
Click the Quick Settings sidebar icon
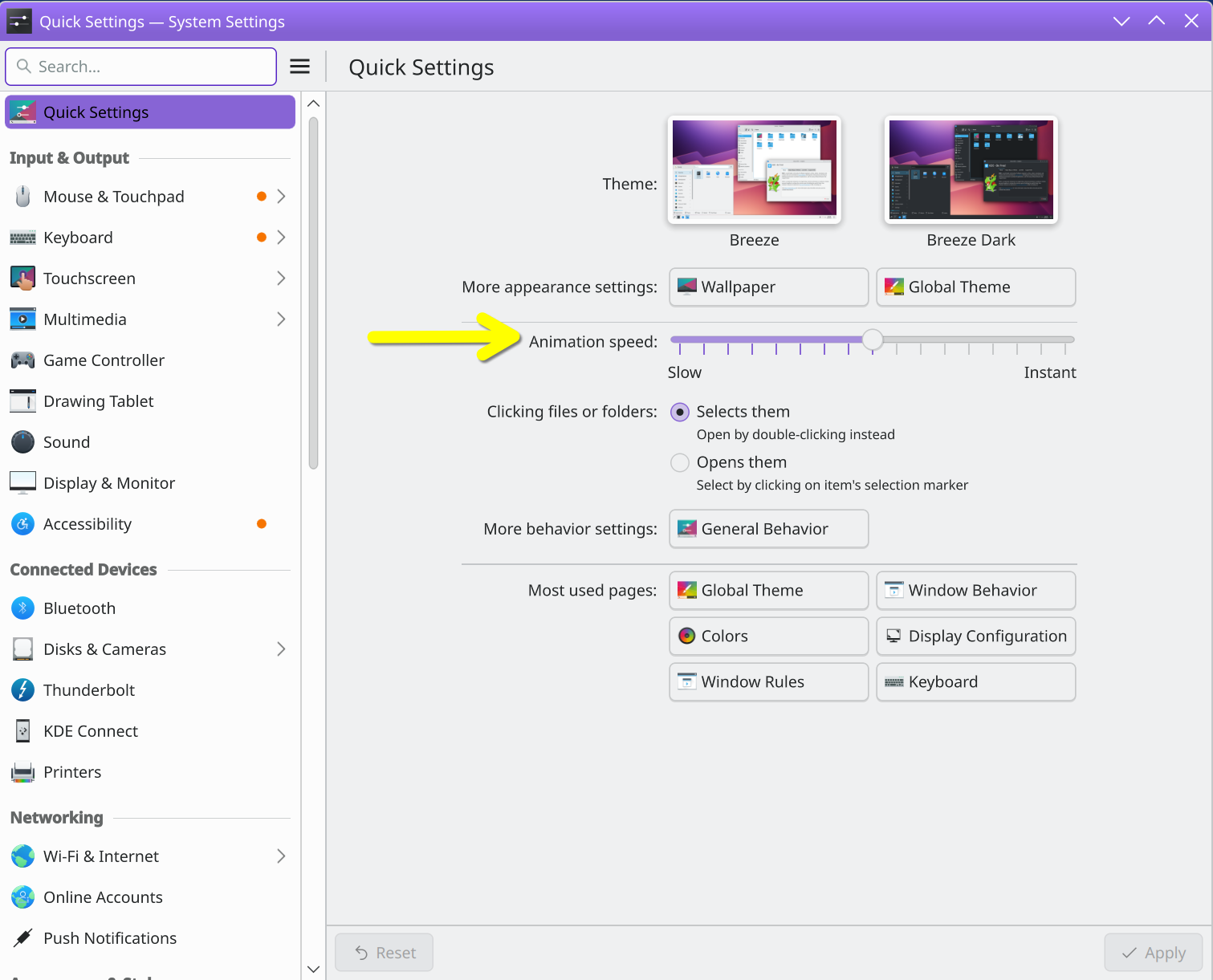coord(22,112)
